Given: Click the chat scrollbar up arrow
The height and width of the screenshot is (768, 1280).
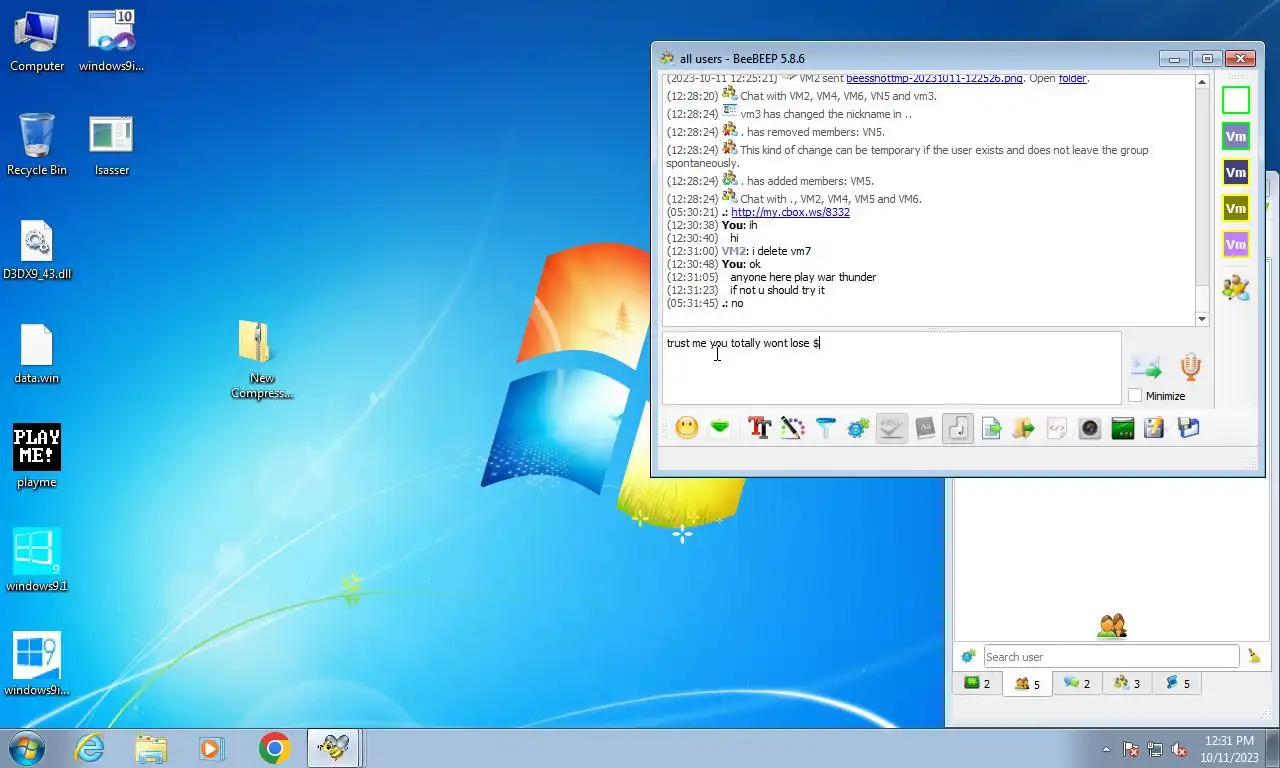Looking at the screenshot, I should [x=1202, y=81].
